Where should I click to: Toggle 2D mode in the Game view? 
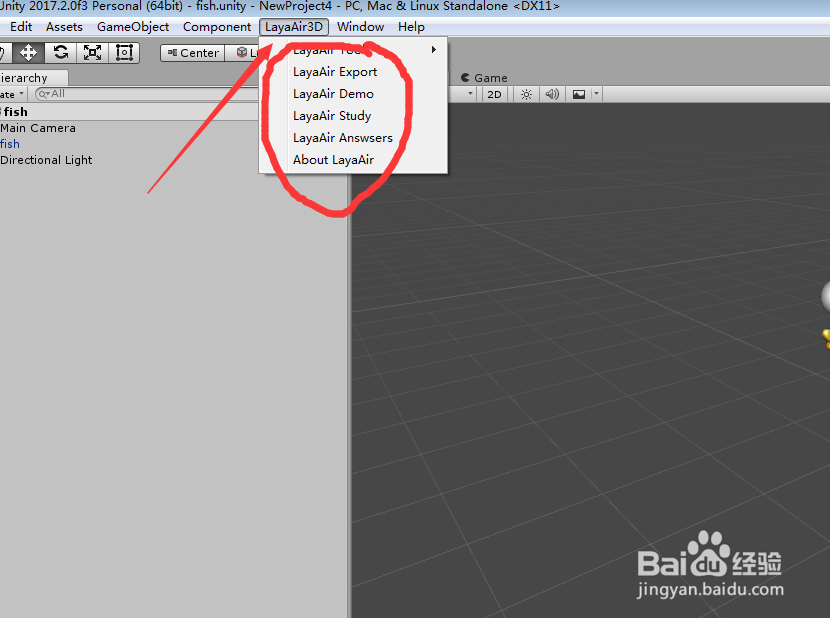(495, 93)
